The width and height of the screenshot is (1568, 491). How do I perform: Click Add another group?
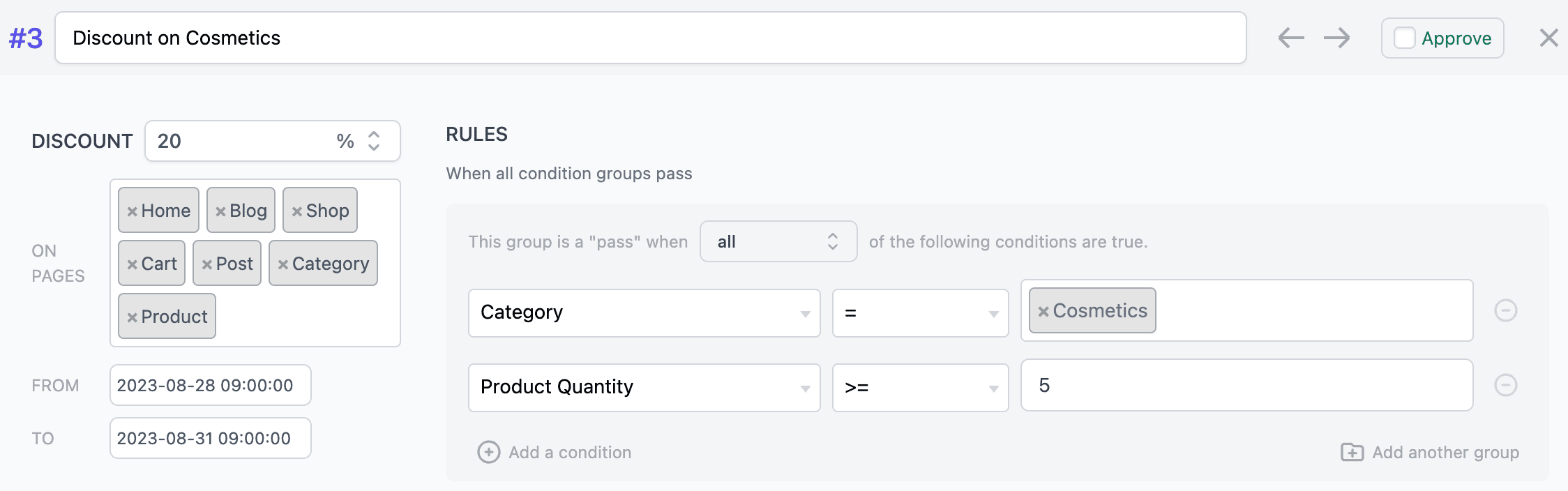1430,453
